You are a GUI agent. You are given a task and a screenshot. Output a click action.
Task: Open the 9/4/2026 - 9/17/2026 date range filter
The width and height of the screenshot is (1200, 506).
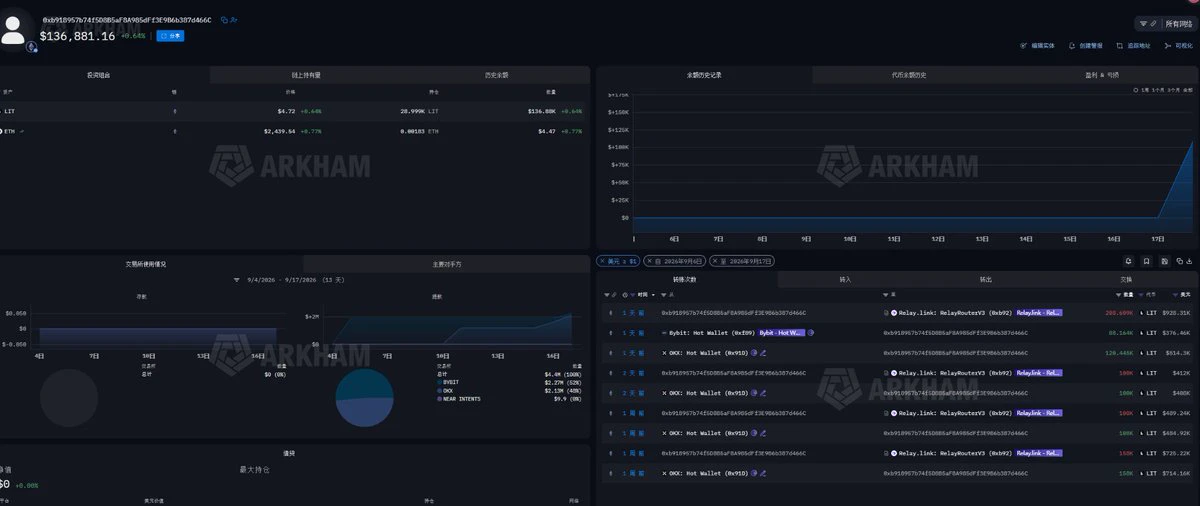click(288, 280)
